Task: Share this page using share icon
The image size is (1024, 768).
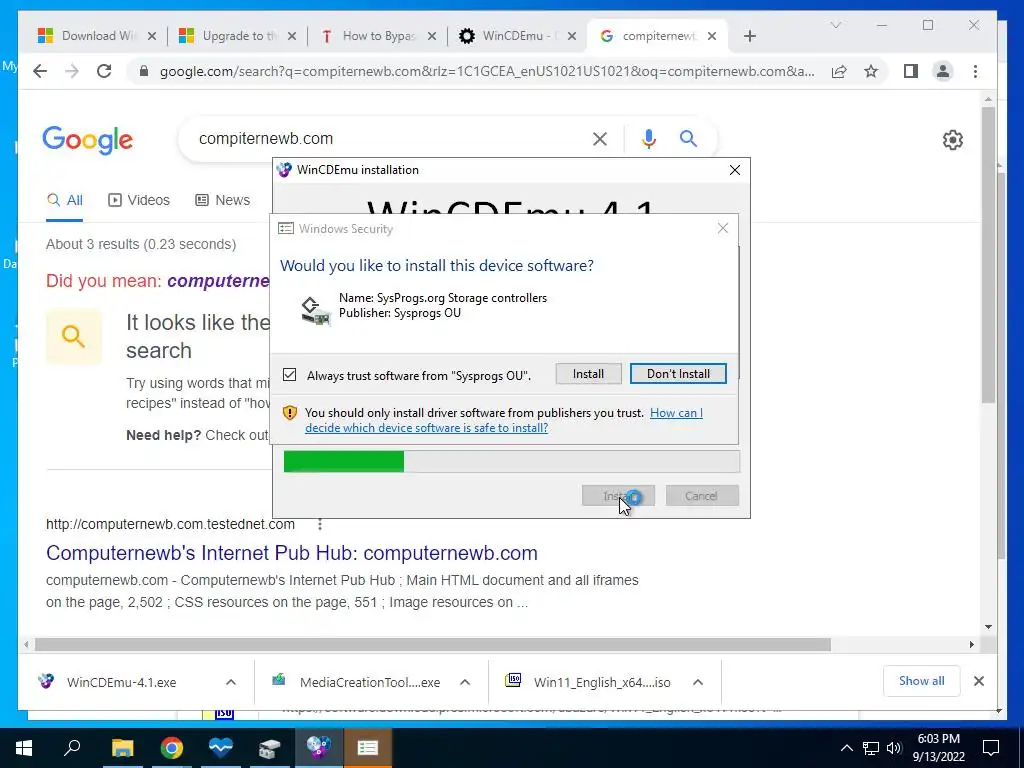Action: pyautogui.click(x=839, y=71)
